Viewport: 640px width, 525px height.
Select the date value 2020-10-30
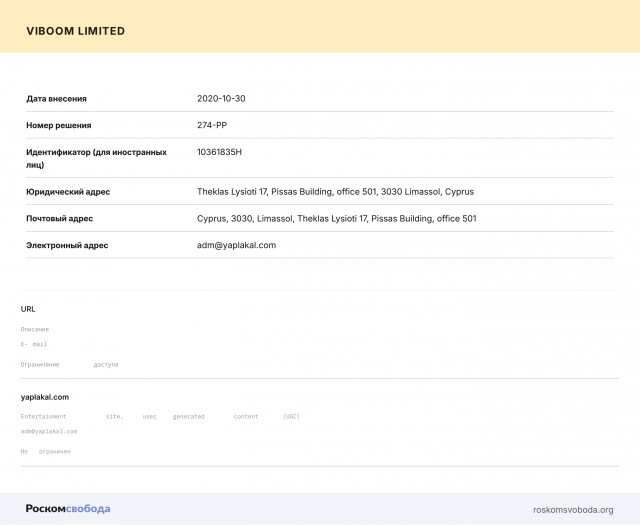point(221,98)
